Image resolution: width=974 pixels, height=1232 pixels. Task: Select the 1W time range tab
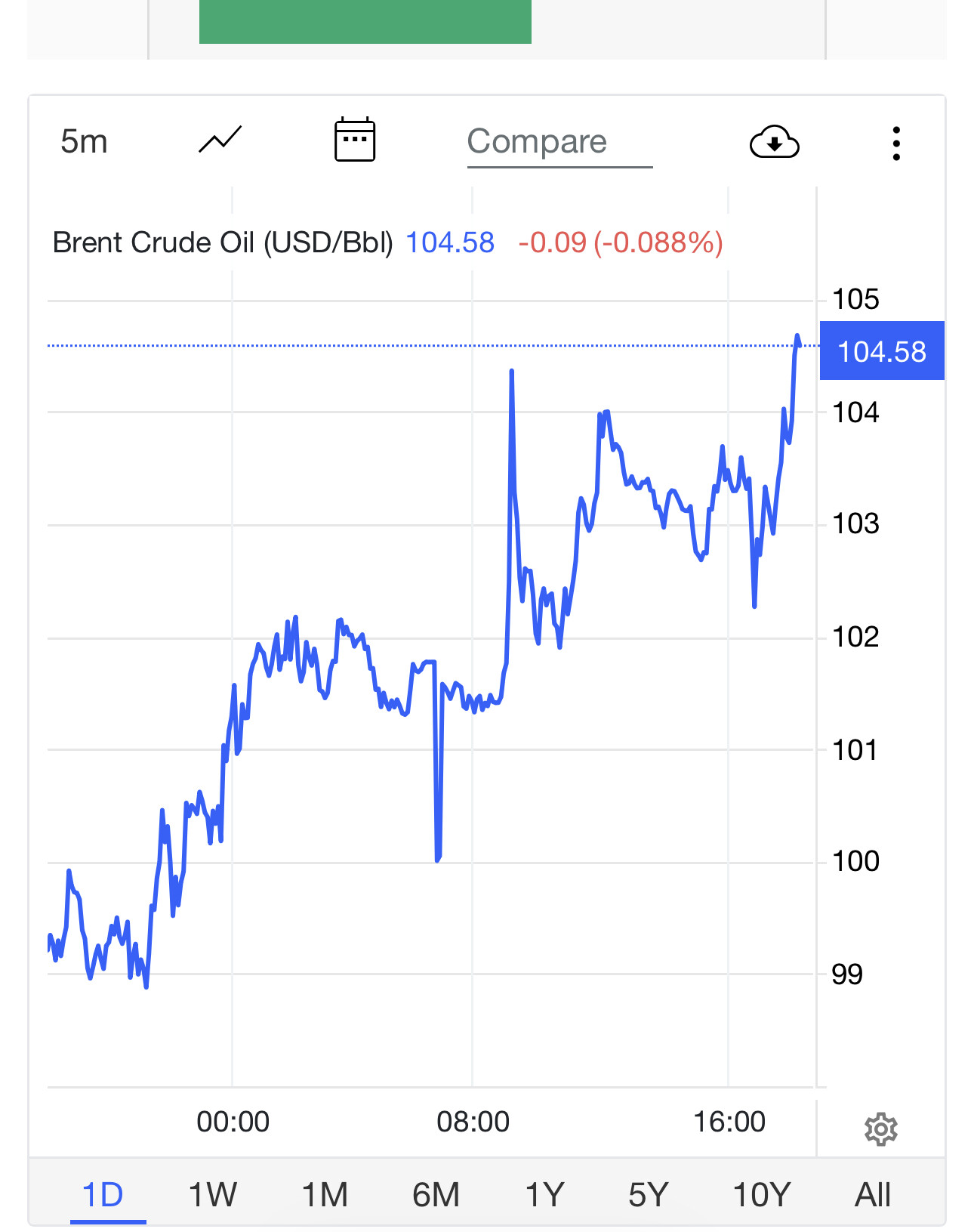pyautogui.click(x=212, y=1195)
